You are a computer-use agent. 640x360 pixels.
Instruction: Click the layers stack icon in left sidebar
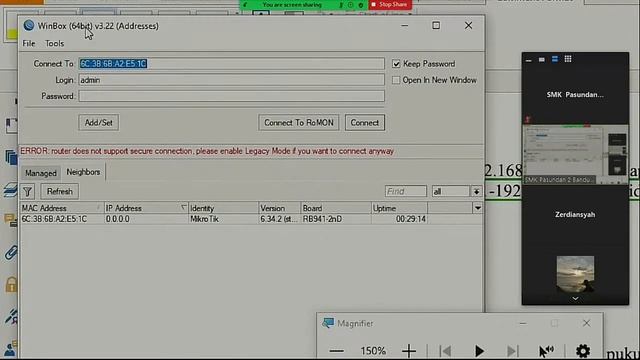pyautogui.click(x=11, y=190)
